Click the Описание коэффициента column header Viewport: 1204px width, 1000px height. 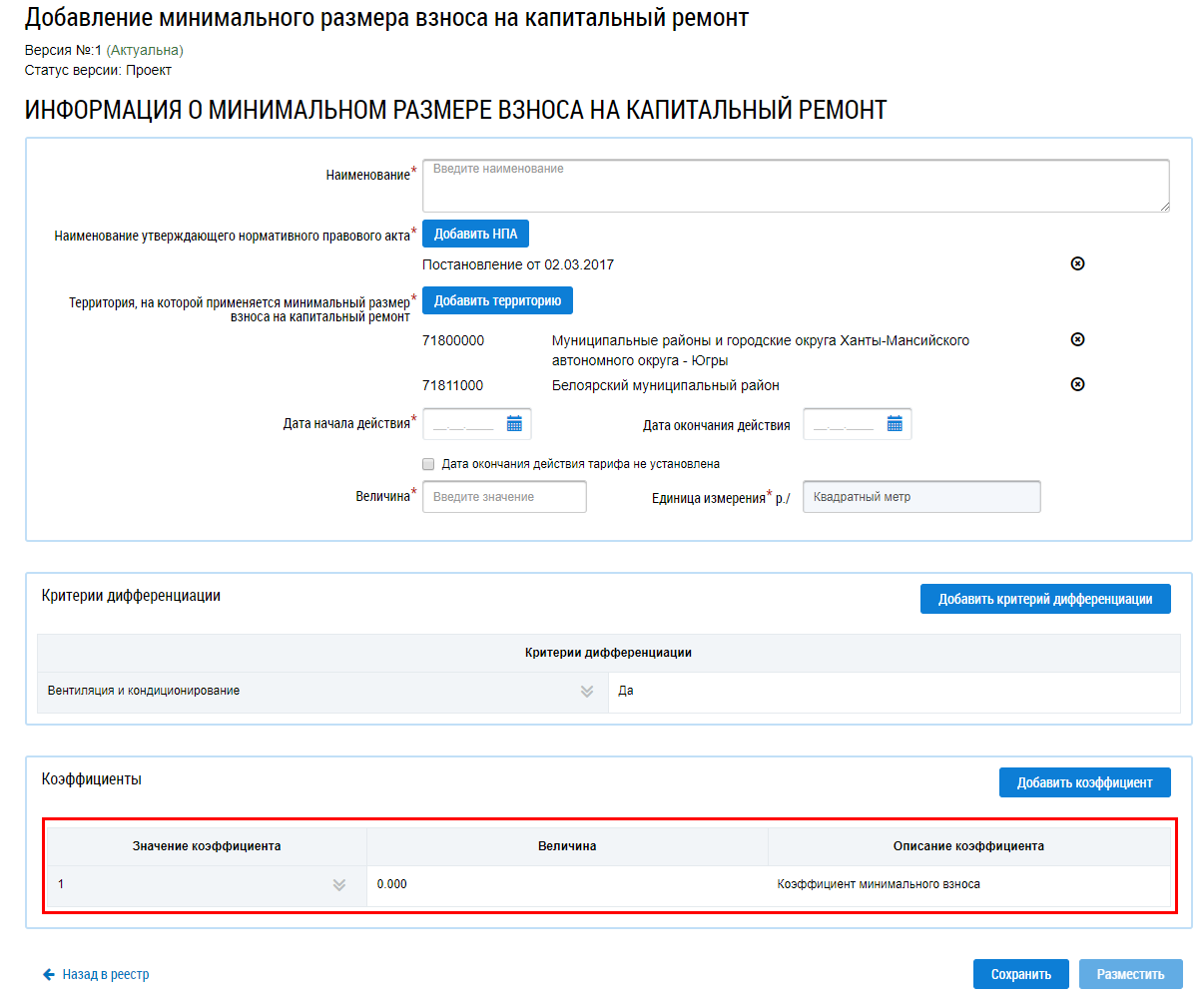point(968,846)
